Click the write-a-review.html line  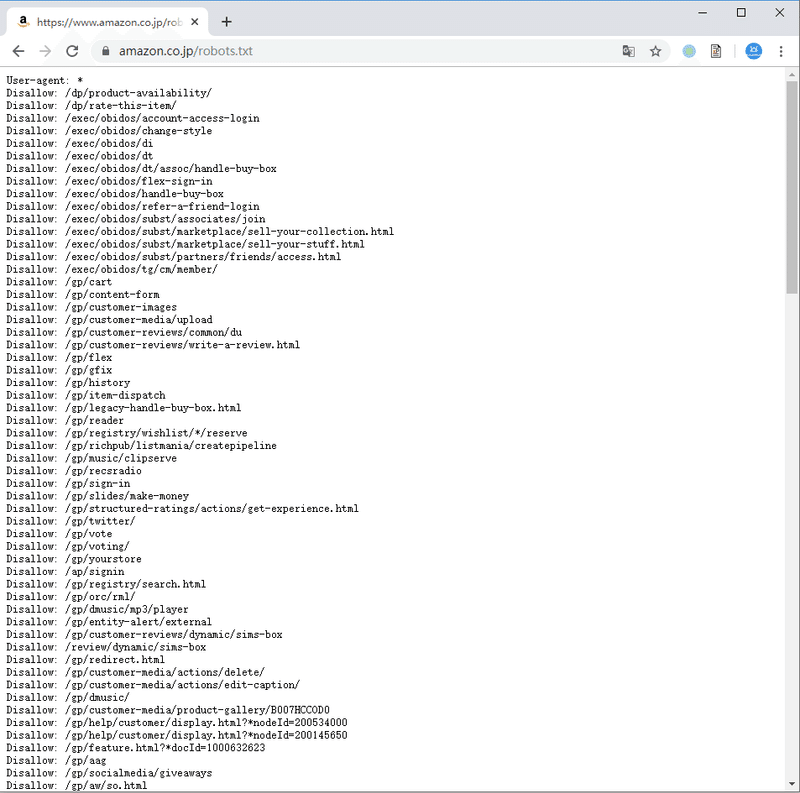[153, 345]
